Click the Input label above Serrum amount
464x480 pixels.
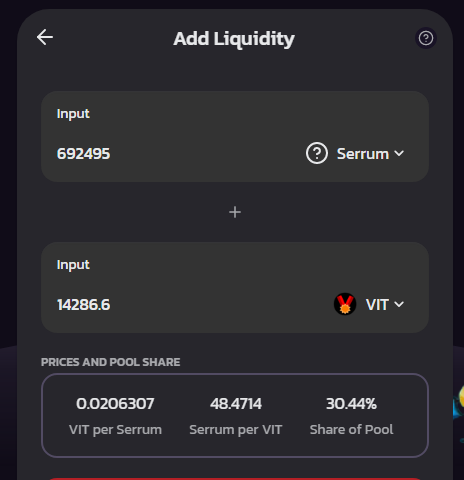[x=73, y=114]
